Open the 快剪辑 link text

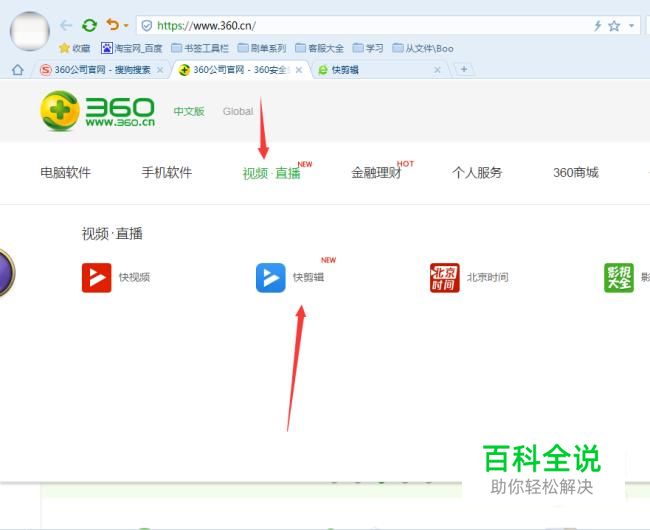(308, 277)
